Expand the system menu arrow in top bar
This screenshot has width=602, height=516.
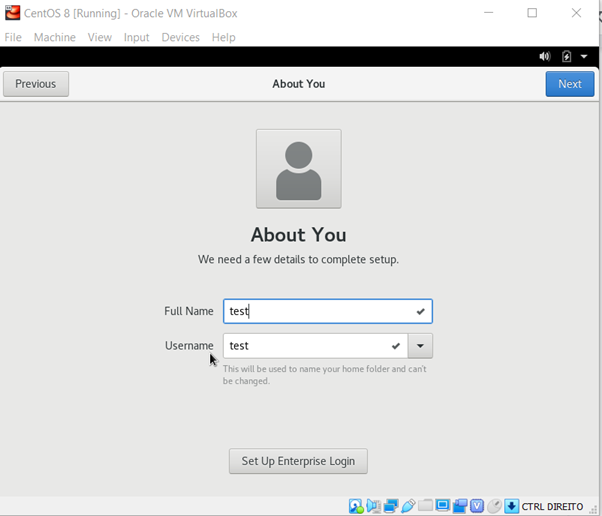coord(584,57)
